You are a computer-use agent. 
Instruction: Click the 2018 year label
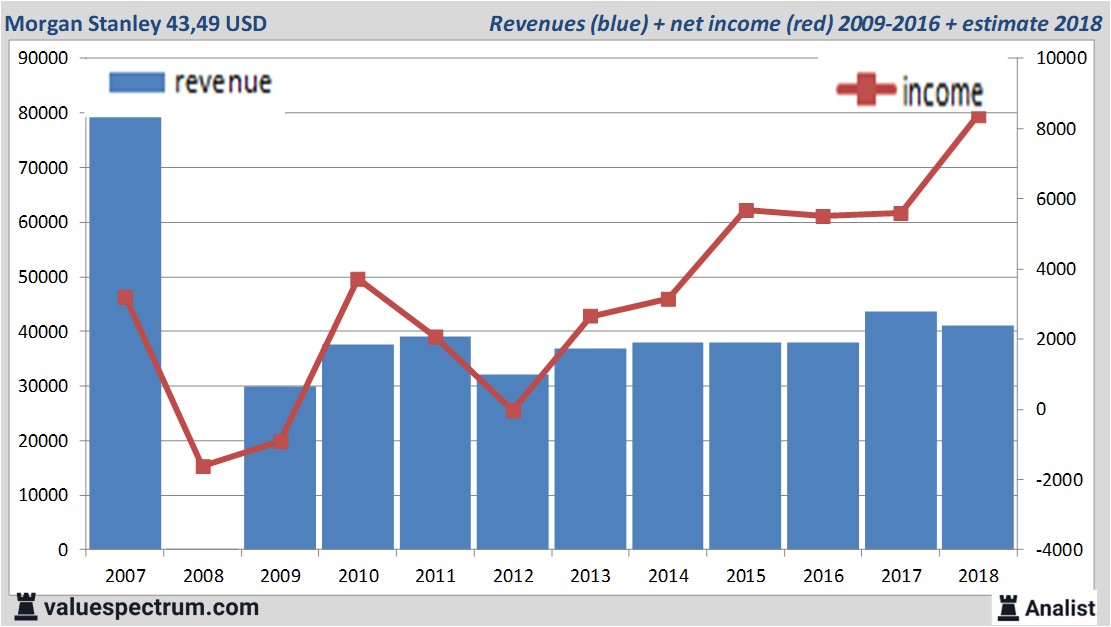click(x=979, y=575)
